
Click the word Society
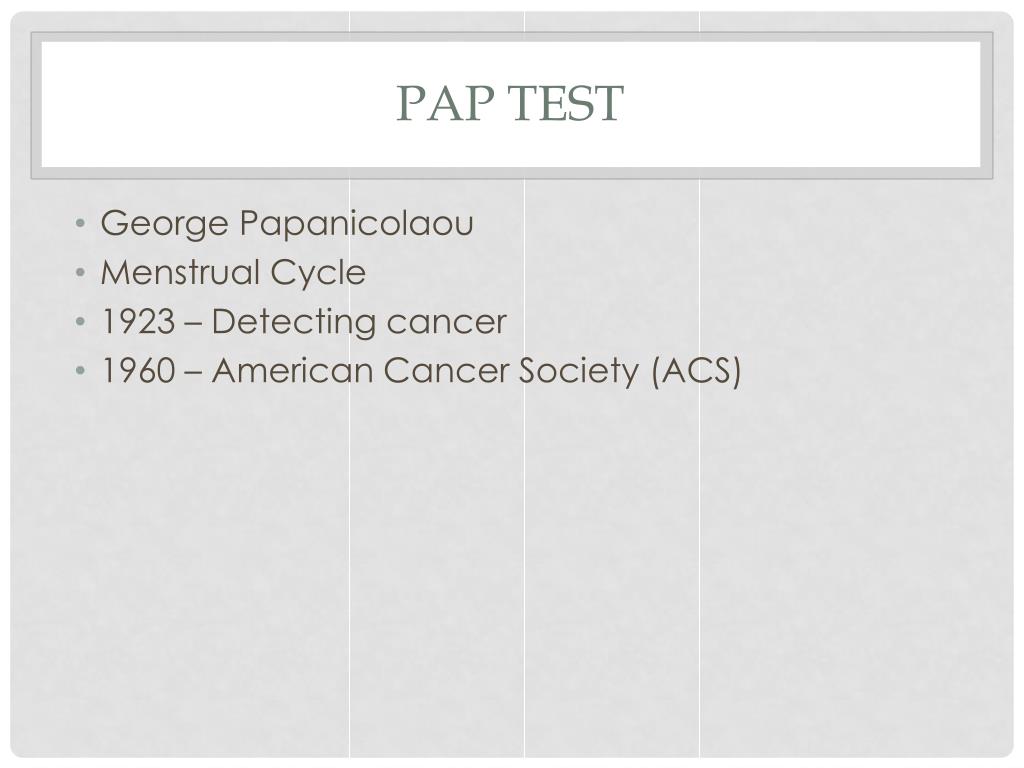click(579, 372)
